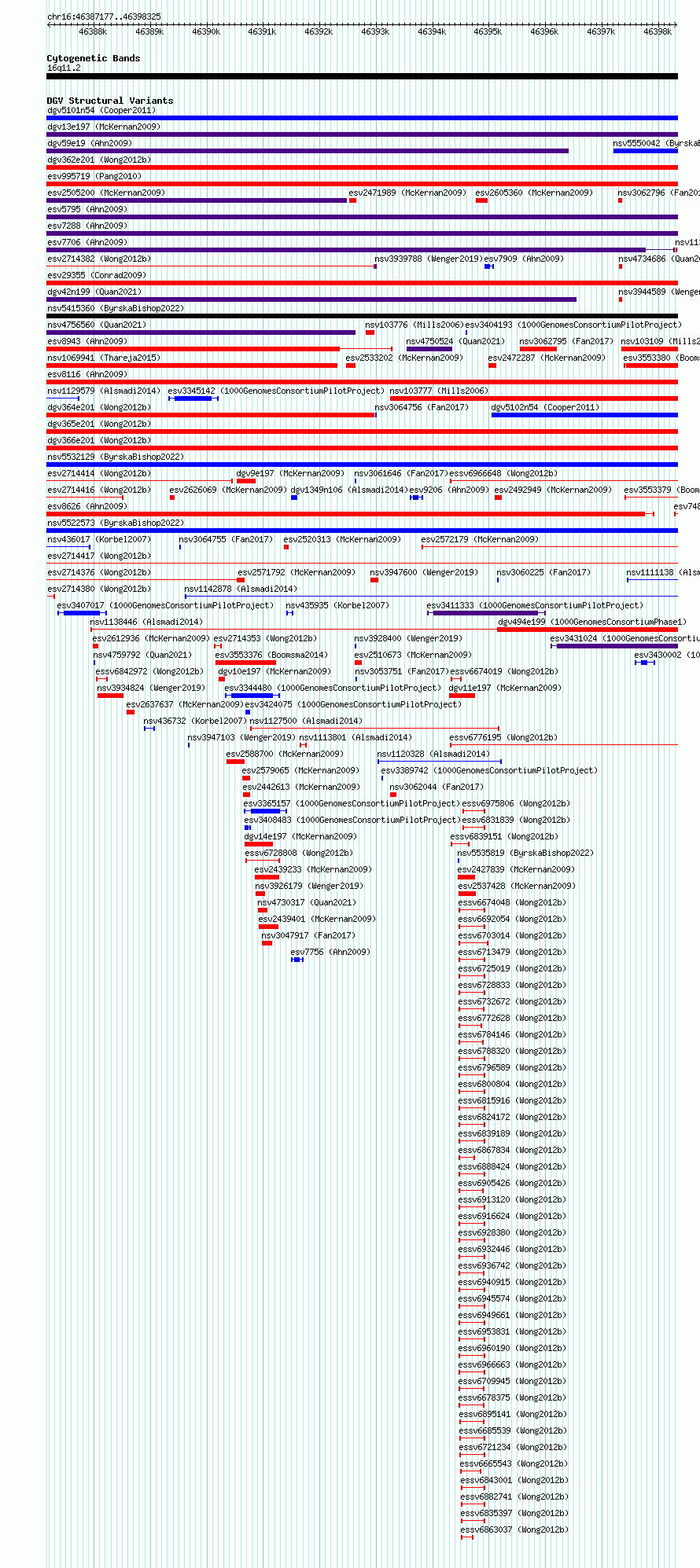
Task: Click nsv4750524 (Quan2021) label
Action: 455,341
